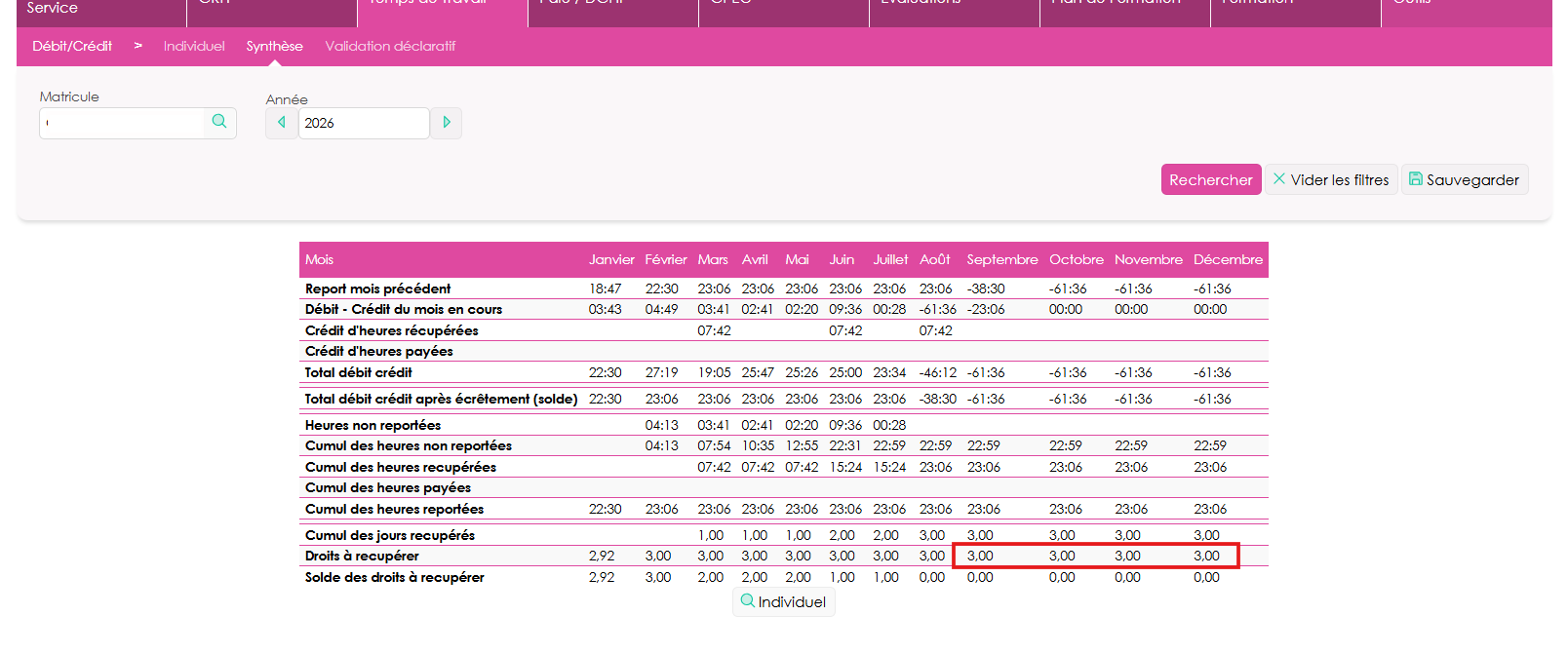Click the Année field showing 2026
The width and height of the screenshot is (1568, 654).
coord(364,123)
